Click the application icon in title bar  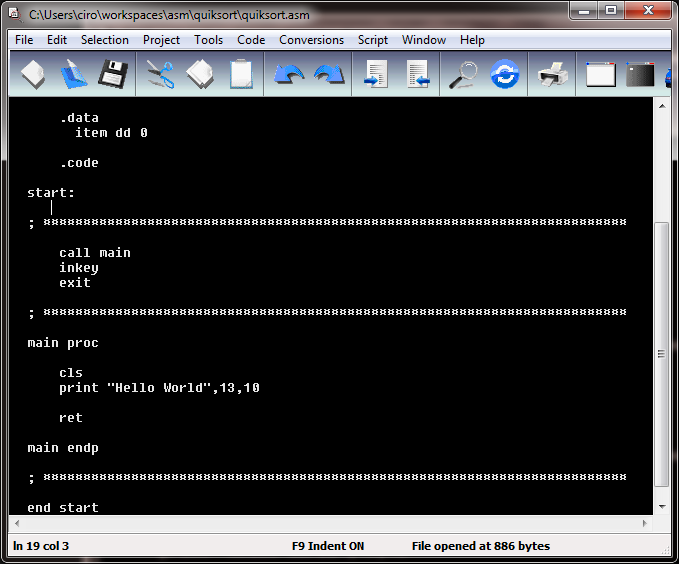tap(14, 14)
